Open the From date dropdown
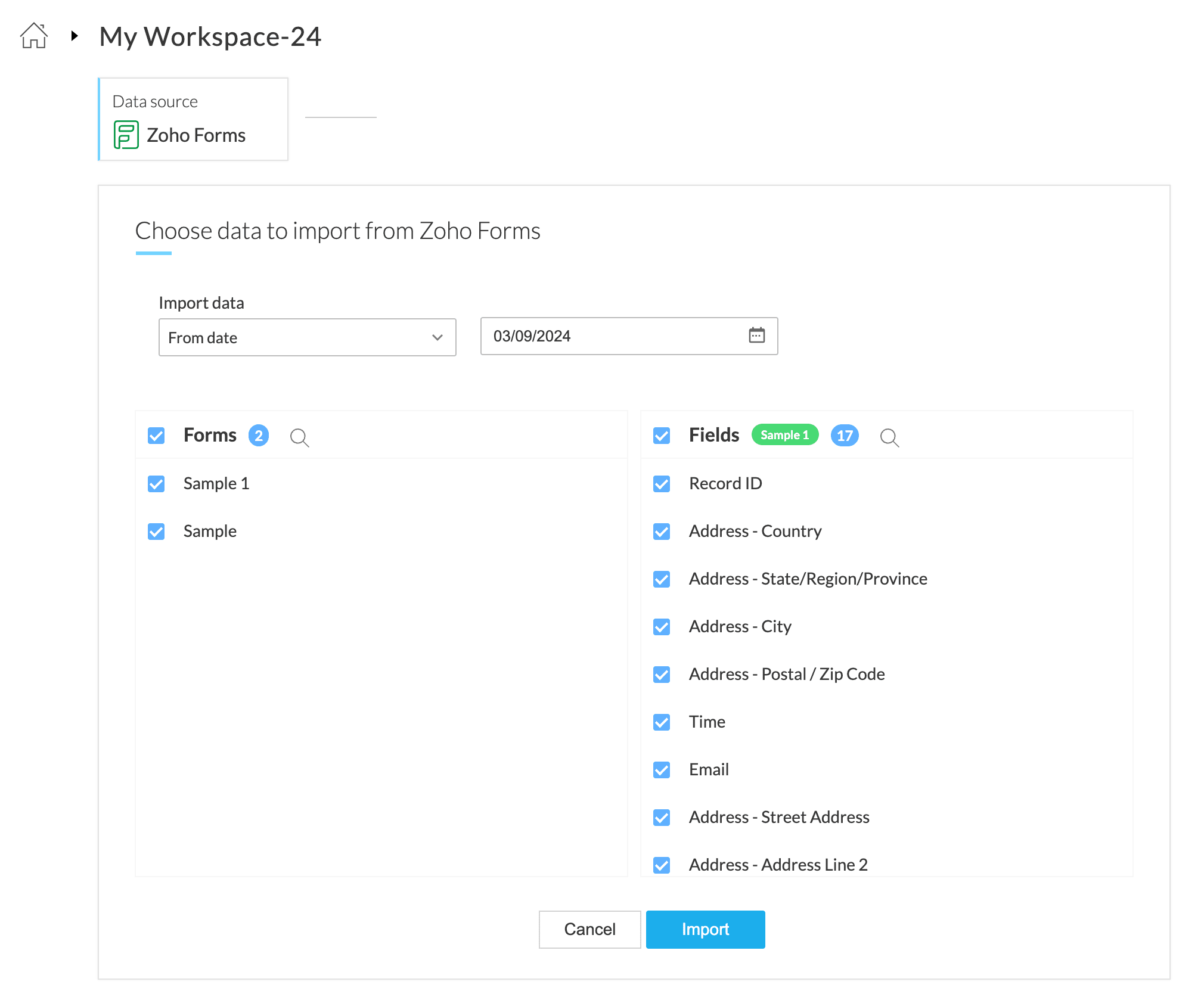This screenshot has width=1204, height=994. click(x=308, y=337)
